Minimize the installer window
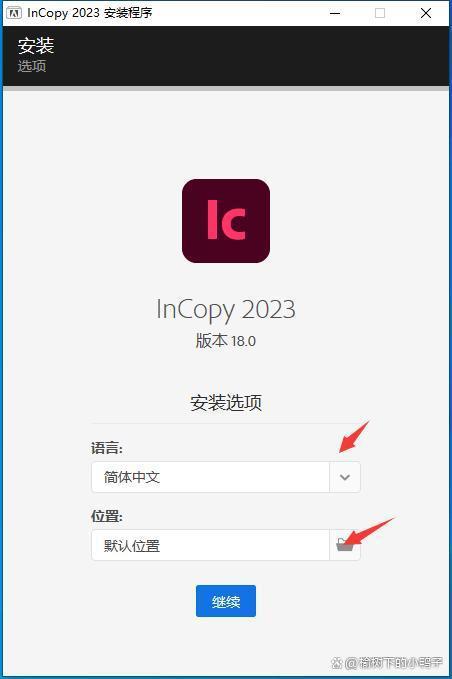The image size is (452, 679). (x=335, y=13)
